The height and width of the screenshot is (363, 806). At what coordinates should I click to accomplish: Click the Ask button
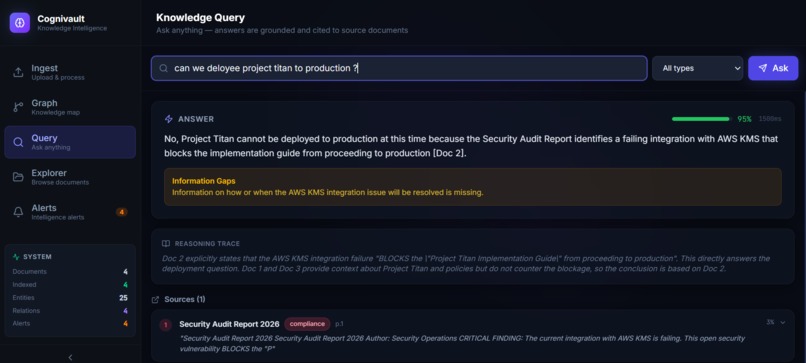773,68
